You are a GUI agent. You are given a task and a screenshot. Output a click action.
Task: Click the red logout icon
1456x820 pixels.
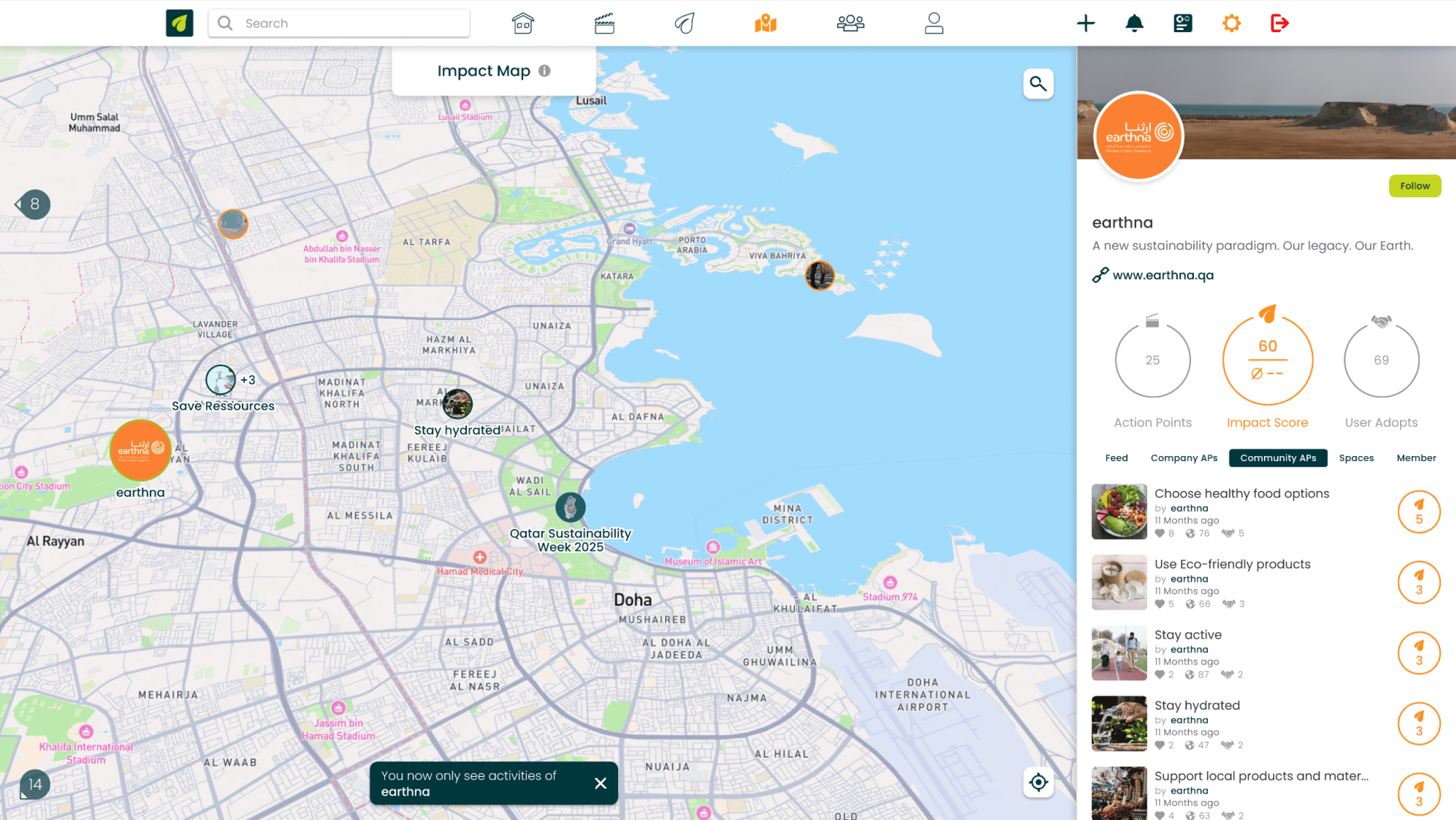(1280, 23)
